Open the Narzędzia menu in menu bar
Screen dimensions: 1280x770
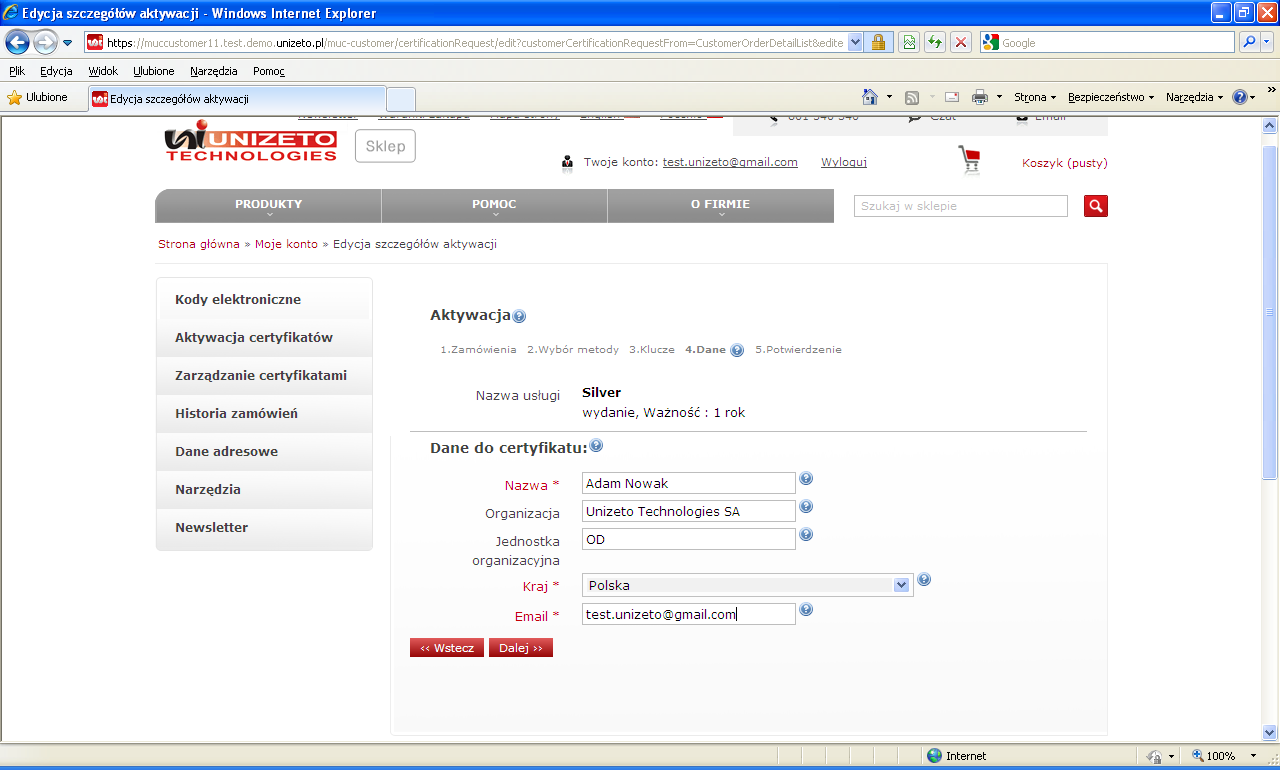tap(214, 71)
